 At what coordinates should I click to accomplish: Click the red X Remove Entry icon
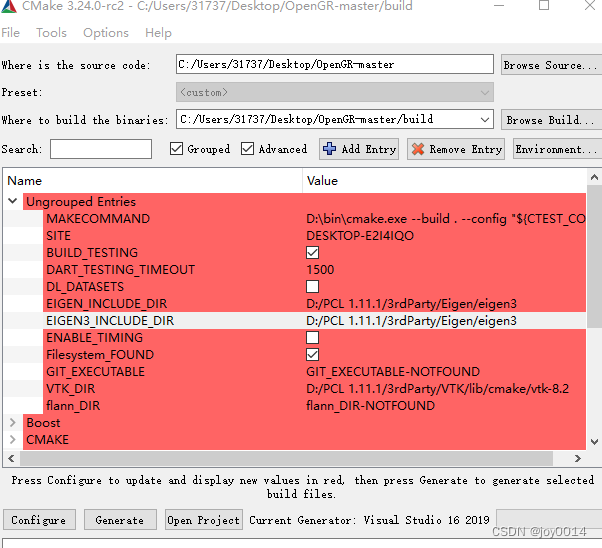[x=418, y=149]
